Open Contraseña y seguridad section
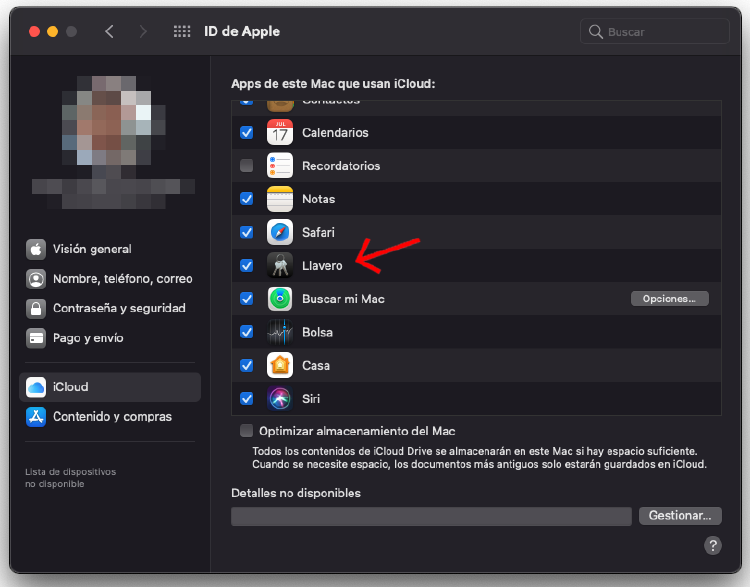Viewport: 750px width, 587px height. 110,309
